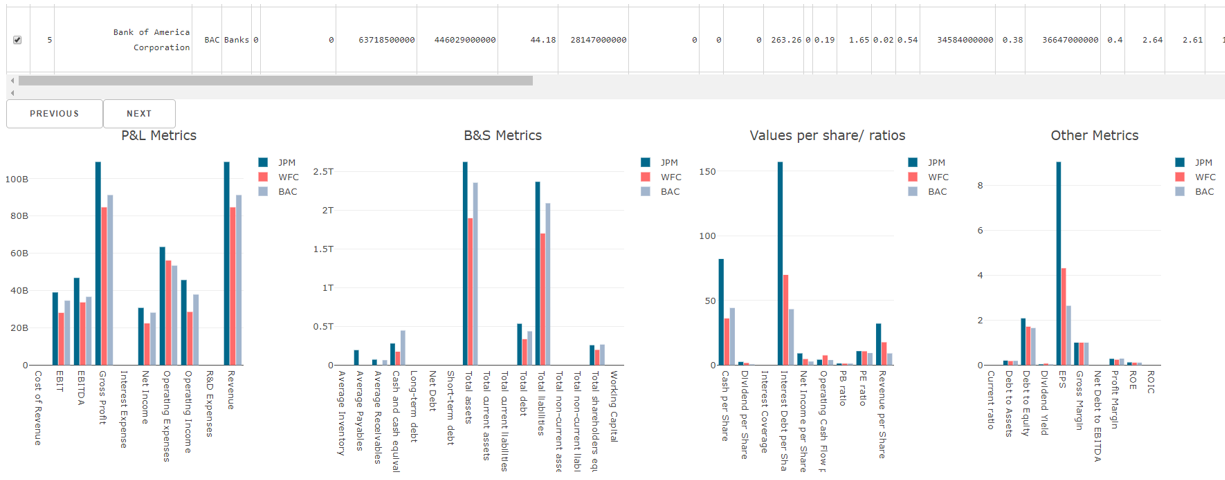Toggle WFC legend in Other Metrics chart
Image resolution: width=1225 pixels, height=480 pixels.
click(x=1196, y=177)
